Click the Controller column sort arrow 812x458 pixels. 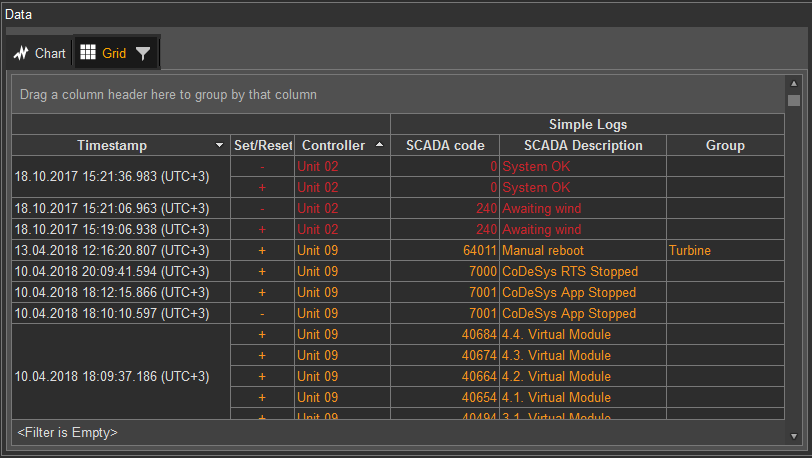[x=379, y=145]
